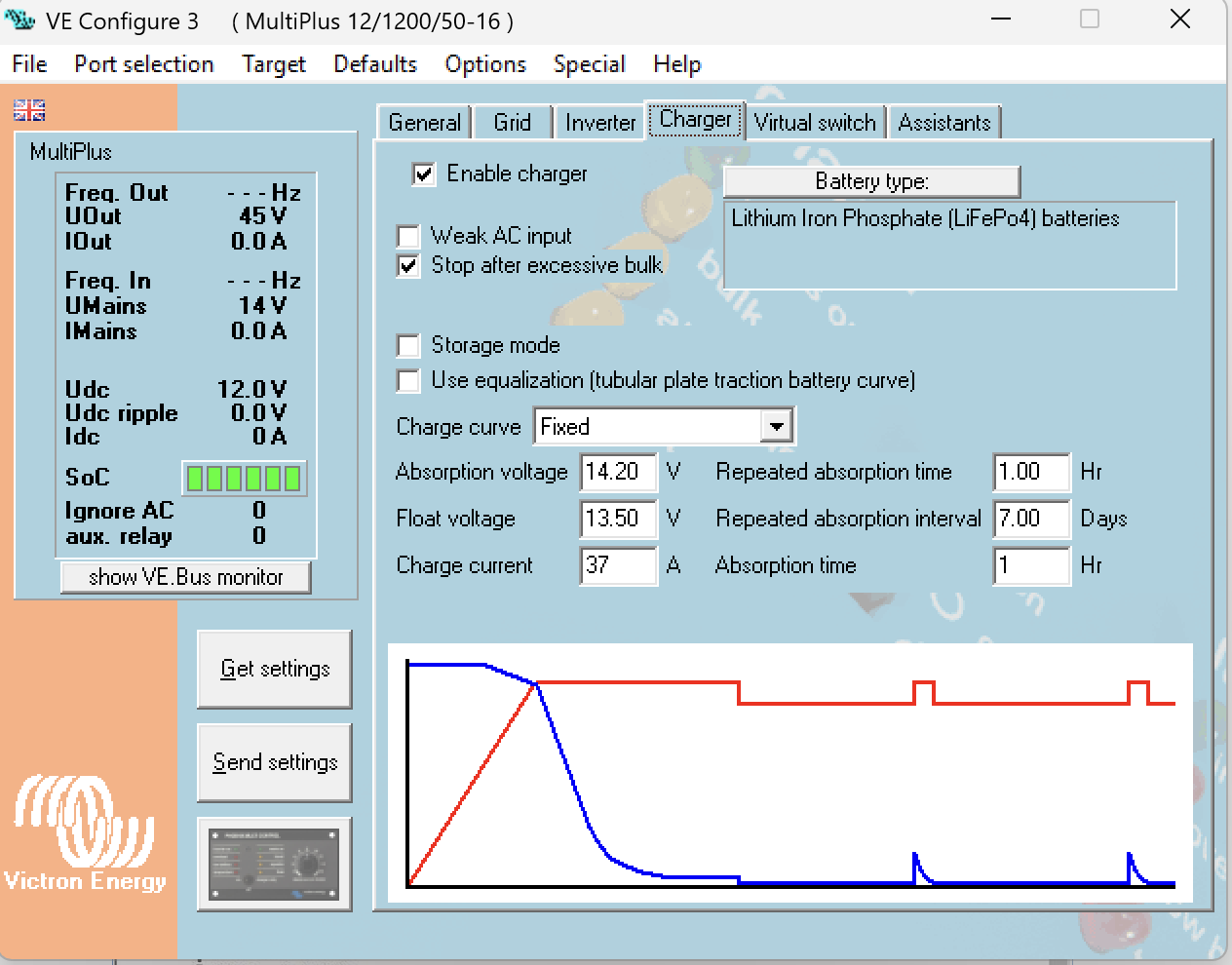
Task: Click the Ignore AC value
Action: (x=259, y=511)
